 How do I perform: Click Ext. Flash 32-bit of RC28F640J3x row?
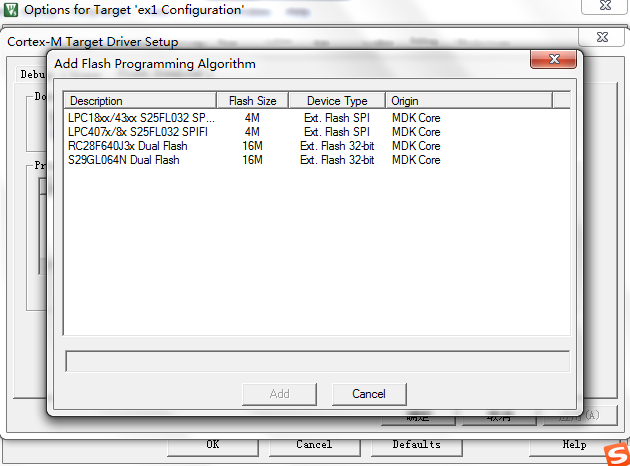pyautogui.click(x=337, y=146)
